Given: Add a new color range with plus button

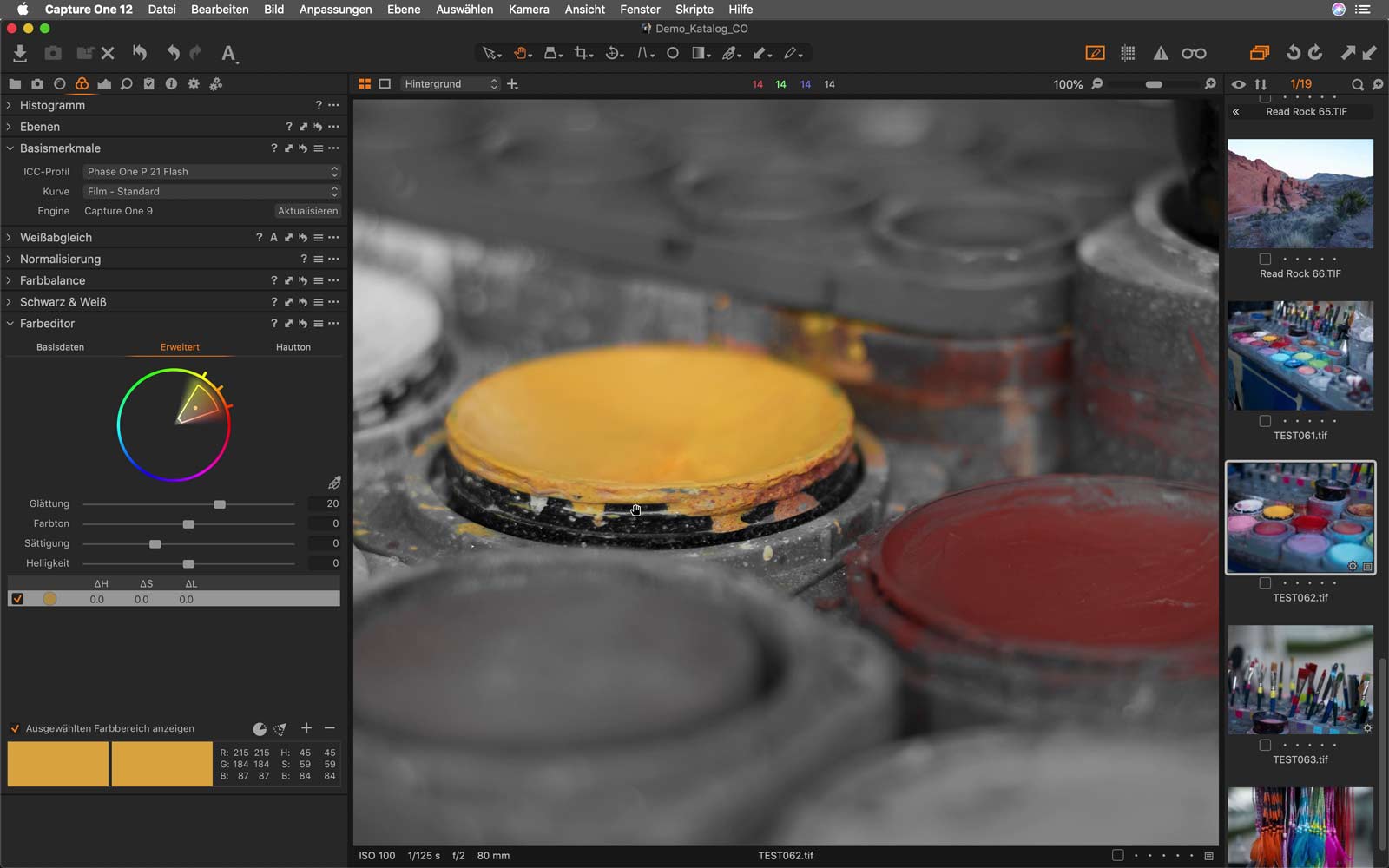Looking at the screenshot, I should (x=306, y=728).
